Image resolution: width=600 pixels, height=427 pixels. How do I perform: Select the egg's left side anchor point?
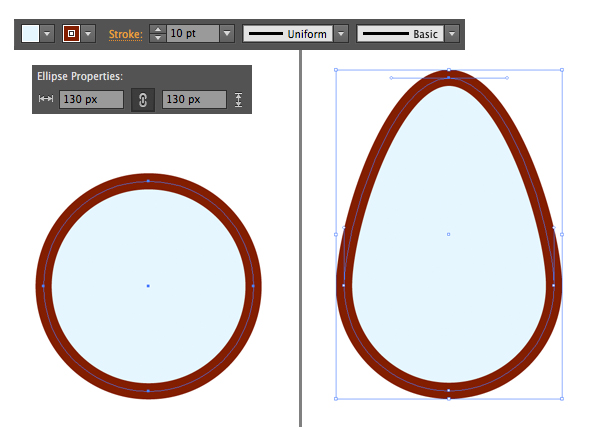pos(344,285)
